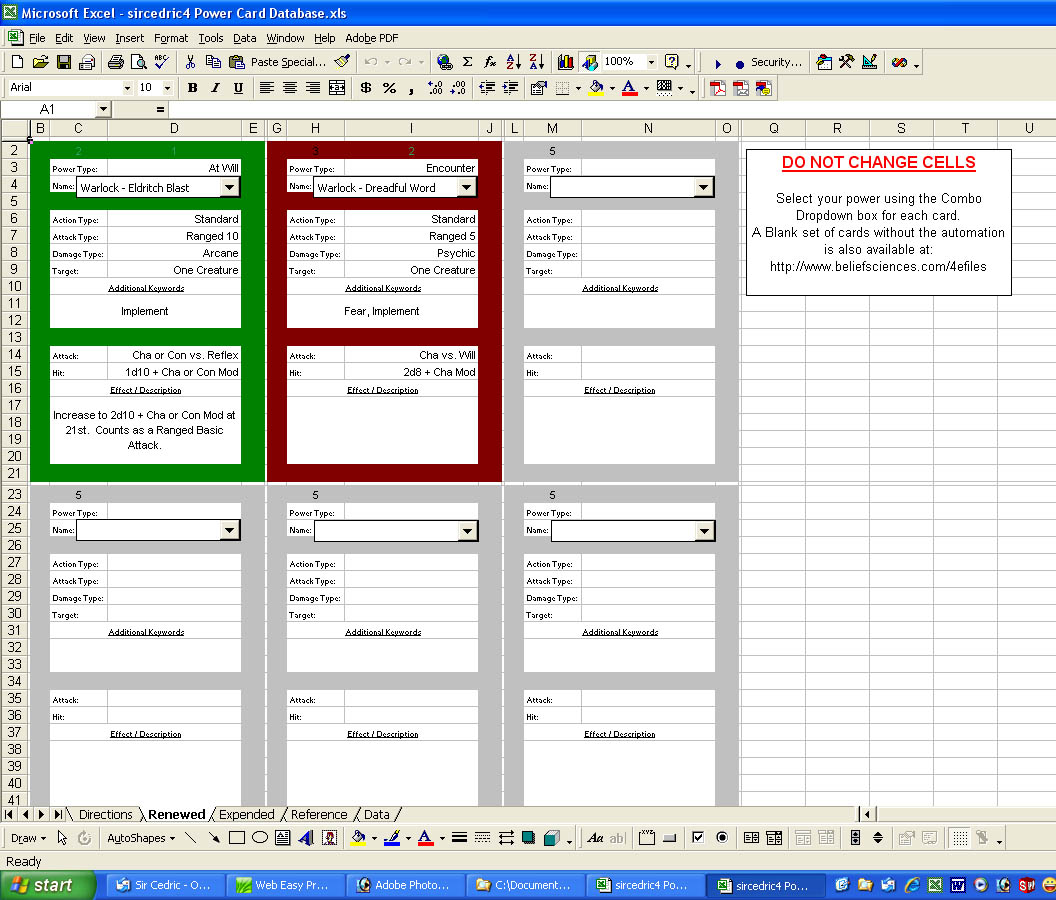The image size is (1056, 900).
Task: Launch the Chart Wizard
Action: coord(566,63)
